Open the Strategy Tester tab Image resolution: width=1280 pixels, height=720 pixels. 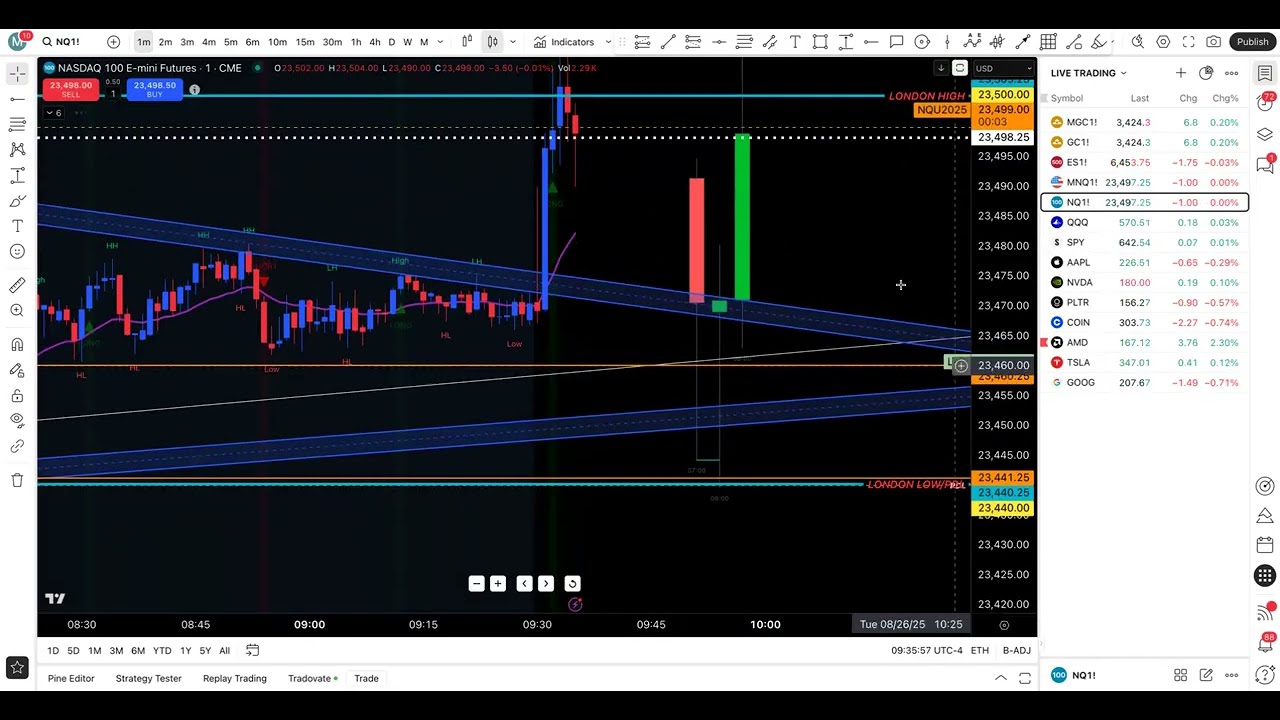pos(148,678)
